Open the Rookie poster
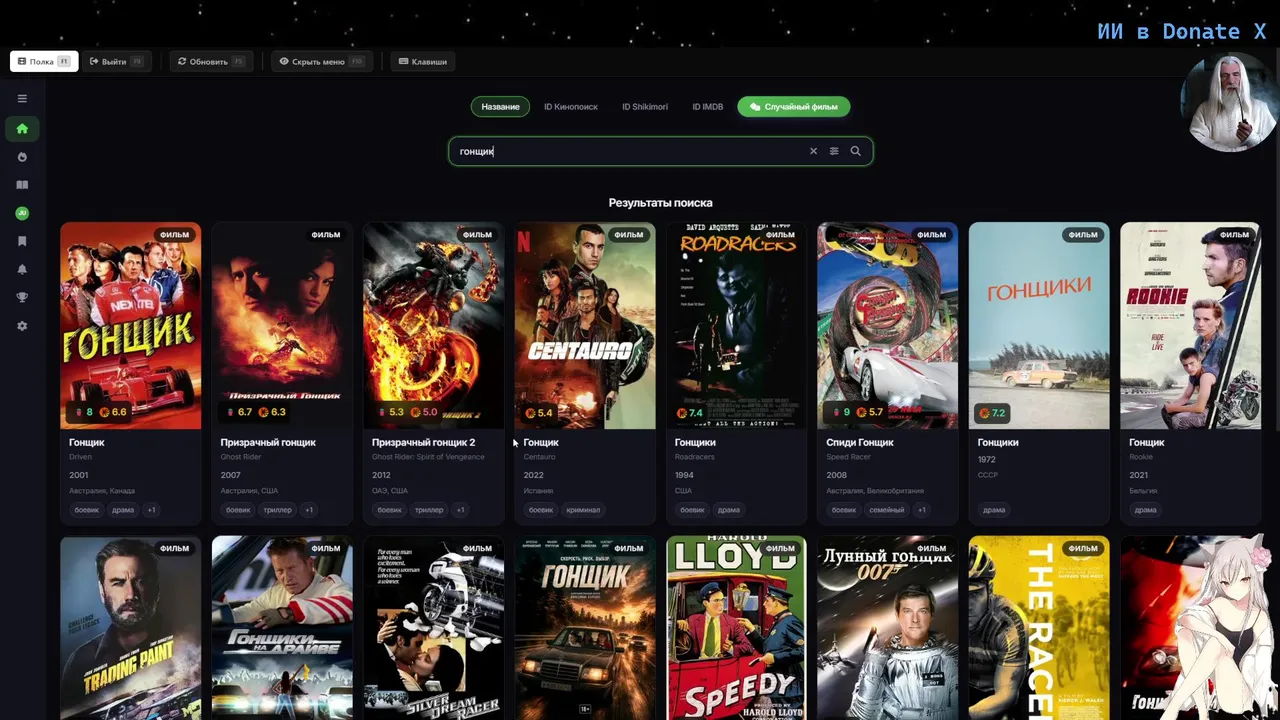The image size is (1280, 720). [x=1191, y=325]
